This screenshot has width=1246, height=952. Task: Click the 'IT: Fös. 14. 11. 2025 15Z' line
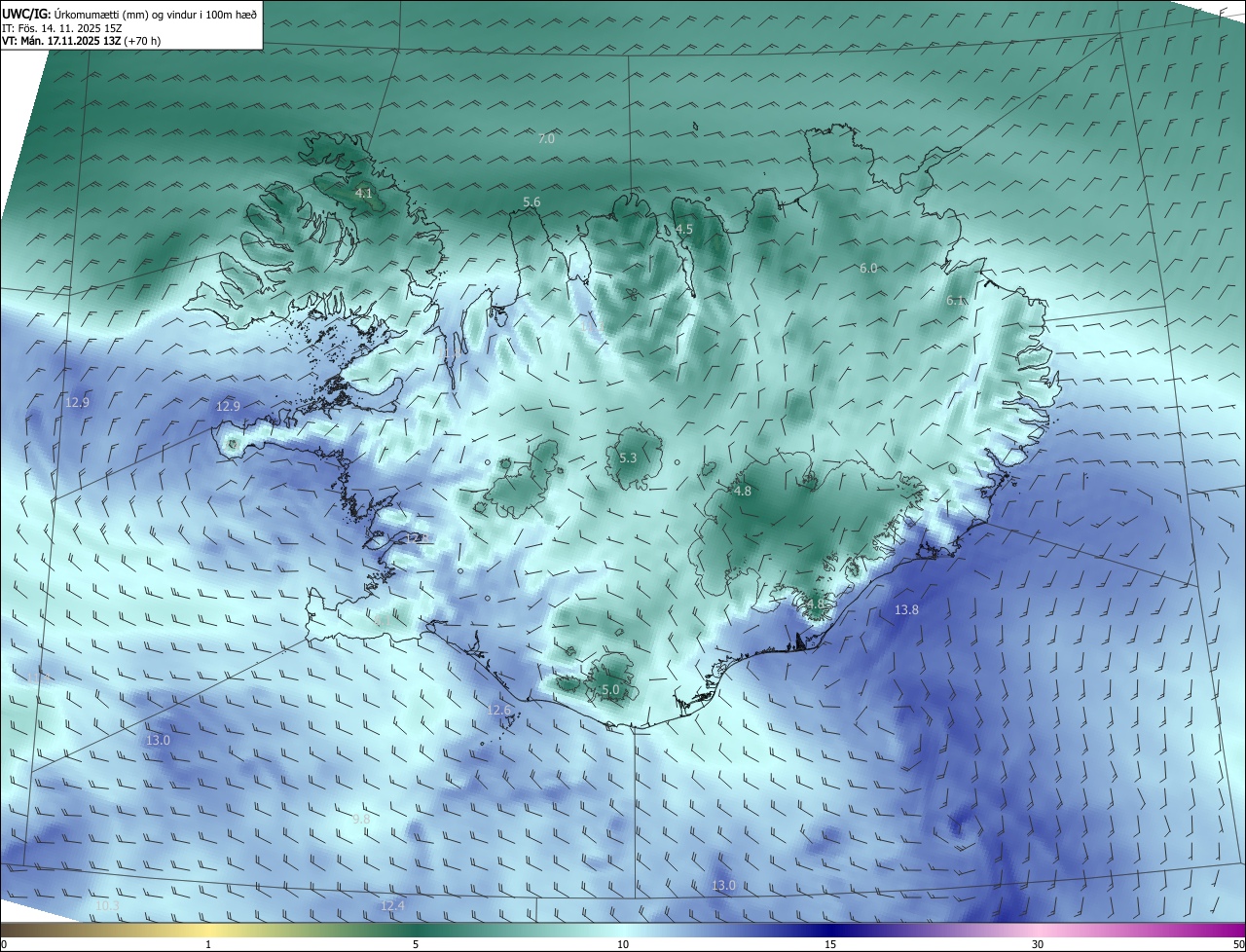pyautogui.click(x=62, y=28)
